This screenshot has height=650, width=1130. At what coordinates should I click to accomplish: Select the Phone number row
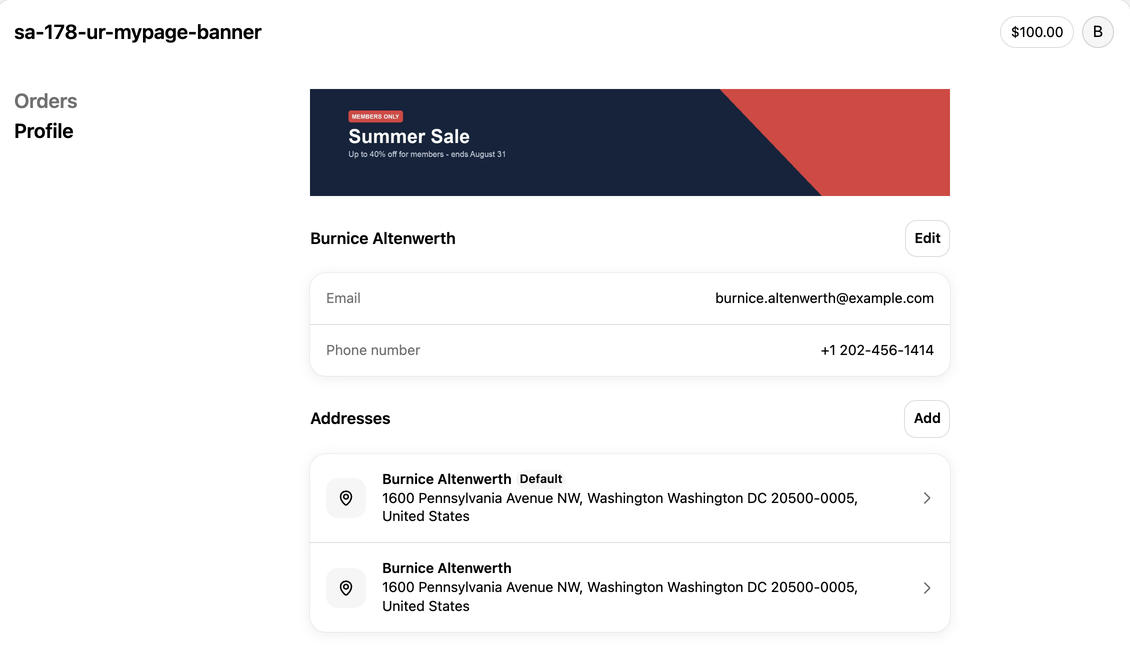tap(630, 350)
